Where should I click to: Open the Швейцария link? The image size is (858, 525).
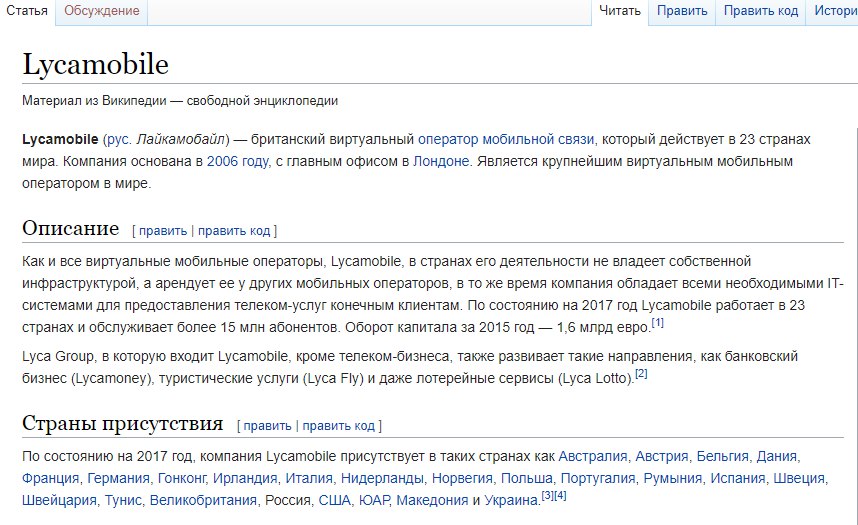59,500
